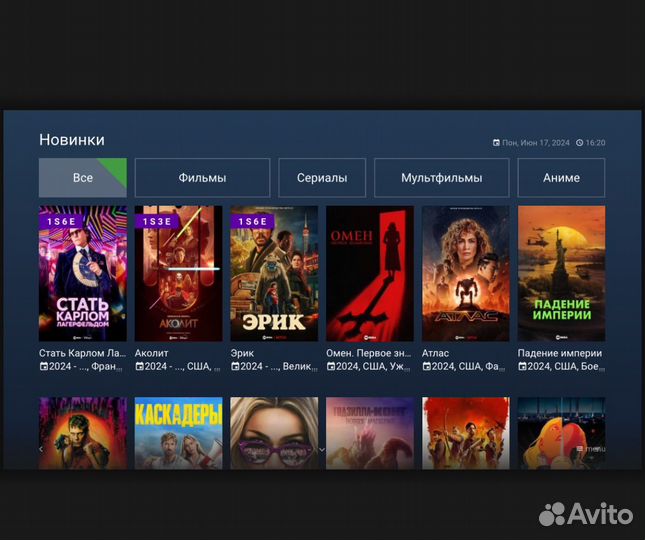The height and width of the screenshot is (540, 645).
Task: Open the Атлас poster
Action: (x=466, y=273)
